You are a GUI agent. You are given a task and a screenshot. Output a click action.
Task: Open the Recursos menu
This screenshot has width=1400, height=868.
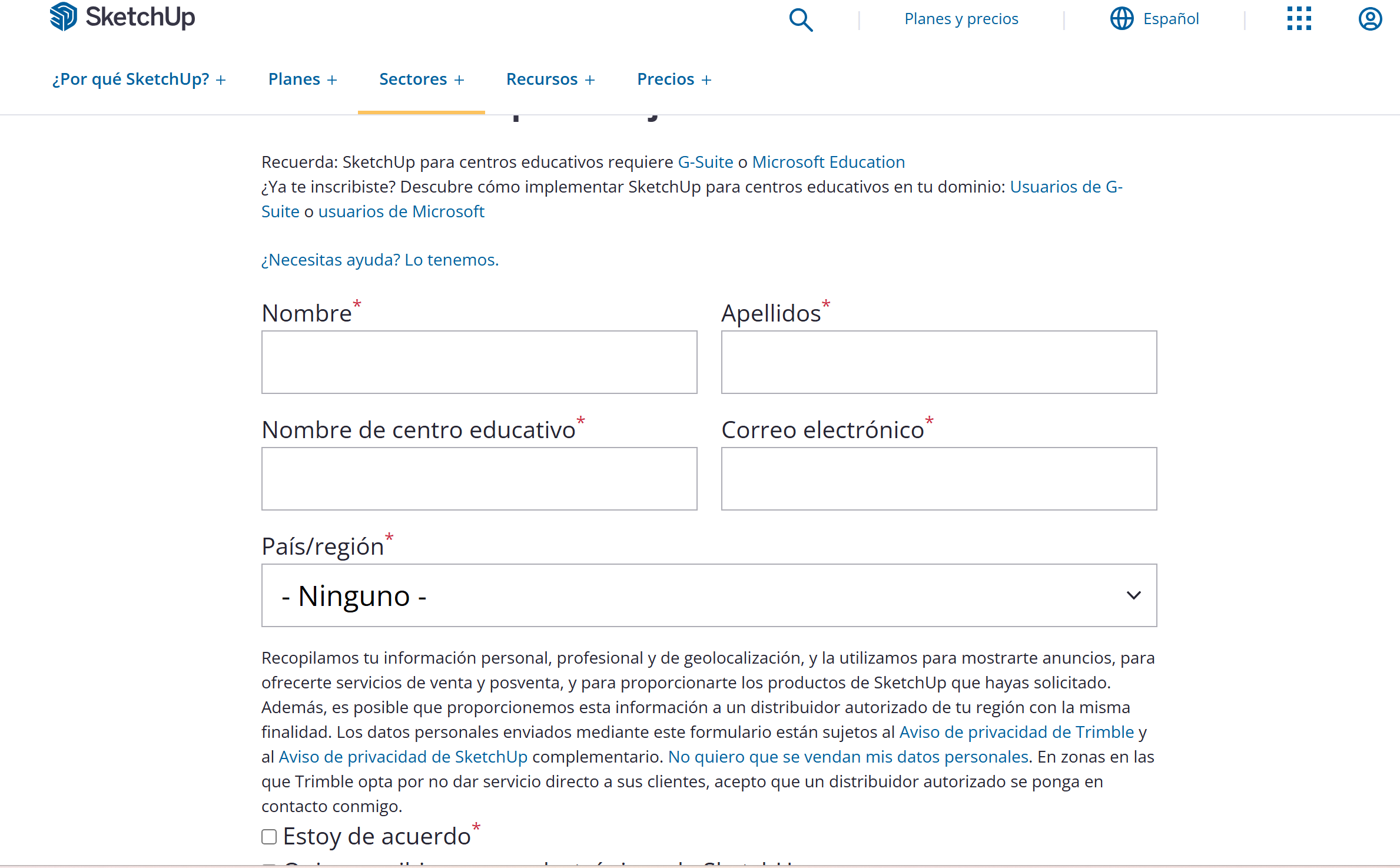[x=550, y=79]
